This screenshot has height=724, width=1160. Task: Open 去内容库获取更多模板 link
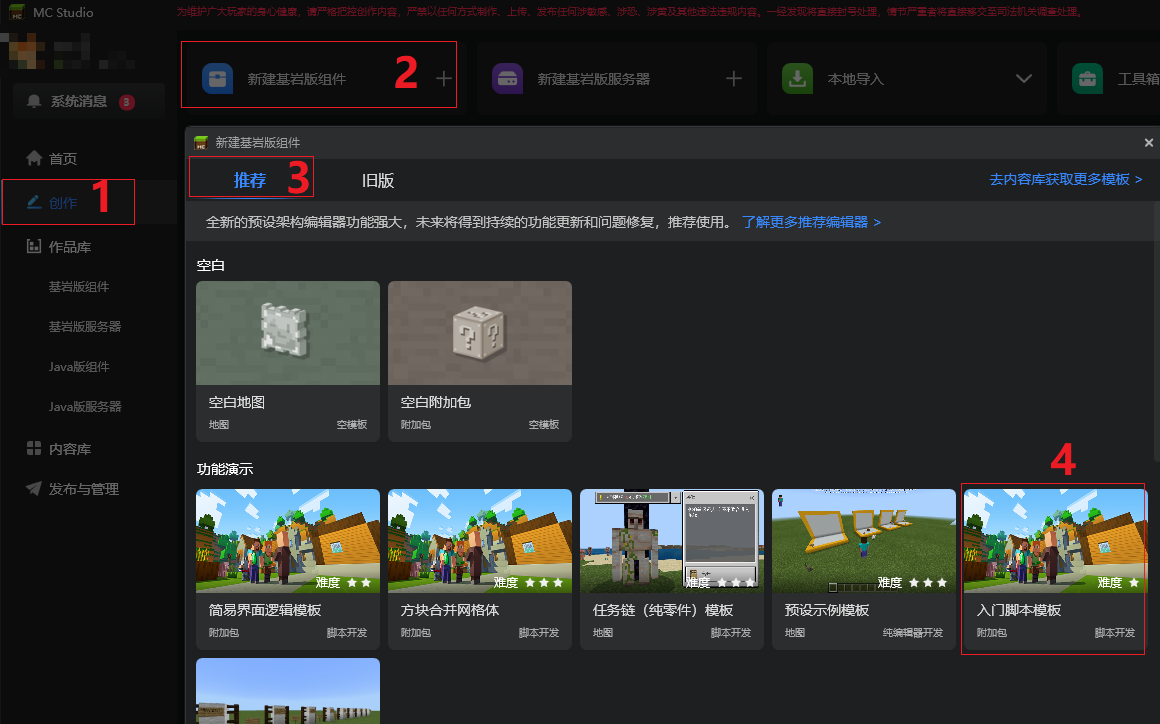click(x=1066, y=179)
